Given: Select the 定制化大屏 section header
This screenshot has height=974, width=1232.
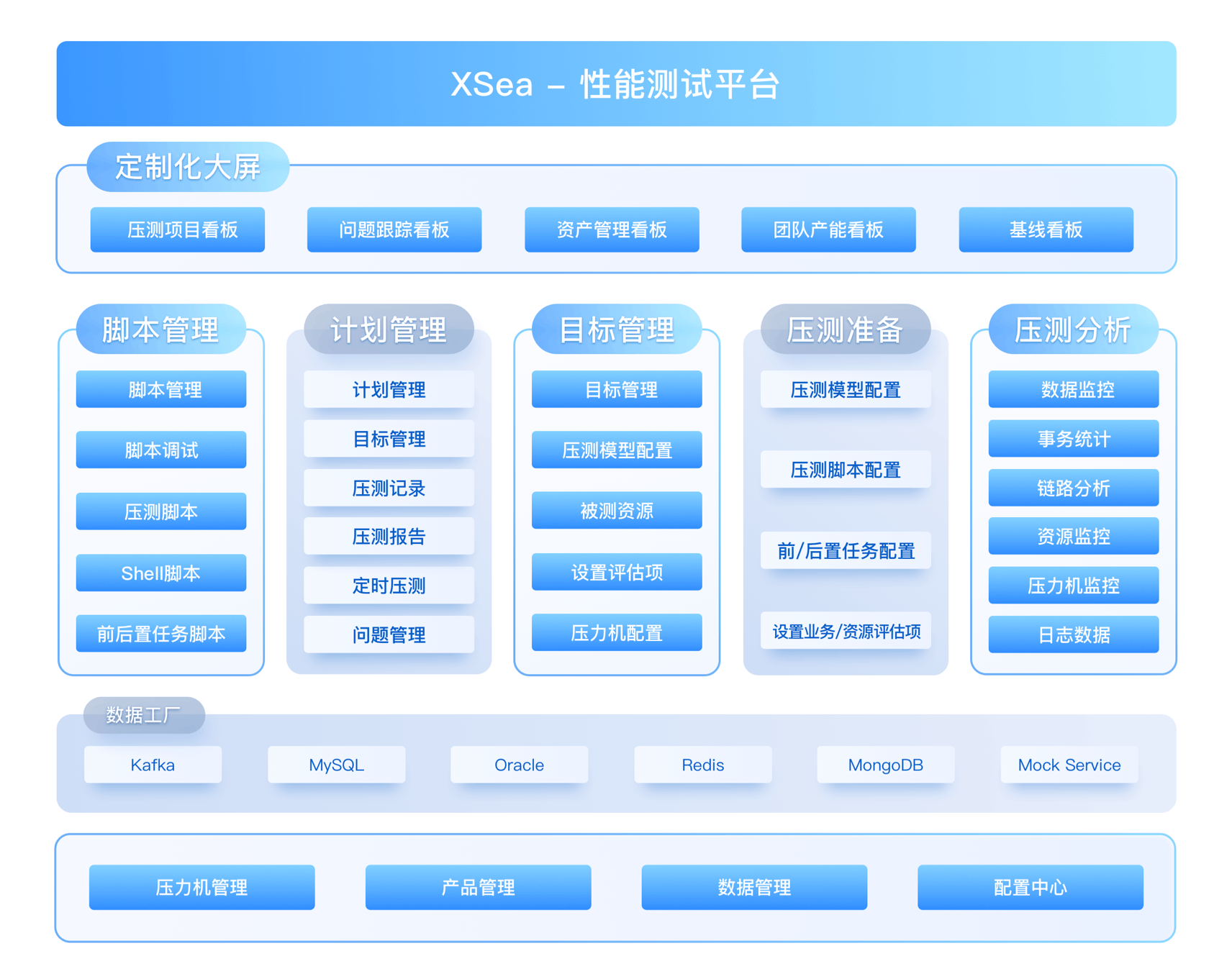Looking at the screenshot, I should 188,167.
